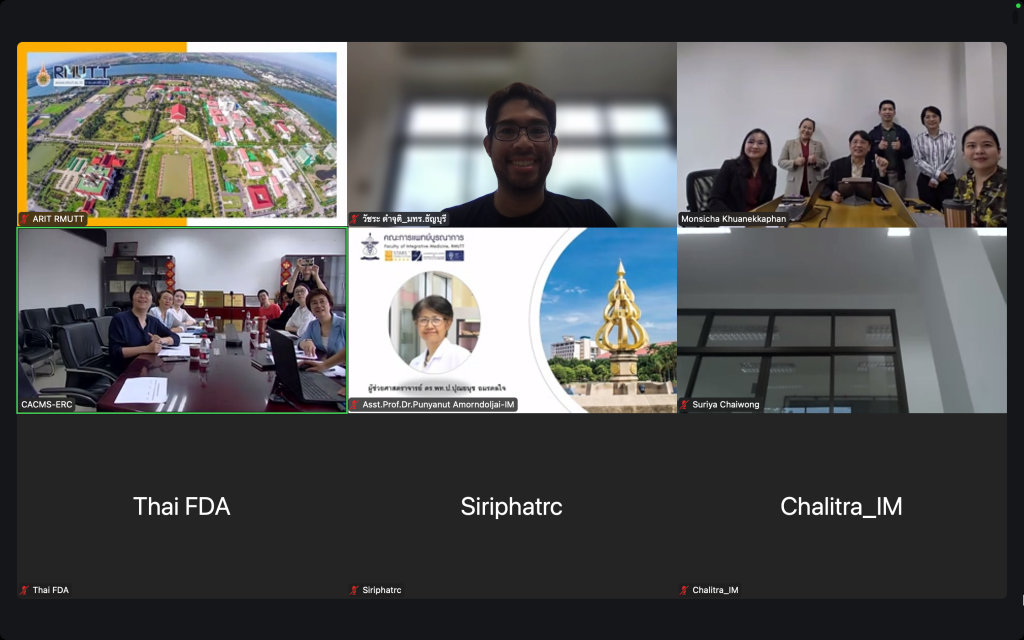Click muted mic icon beside Asst.Prof.Dr.Punyanut name
The image size is (1024, 640).
point(354,405)
